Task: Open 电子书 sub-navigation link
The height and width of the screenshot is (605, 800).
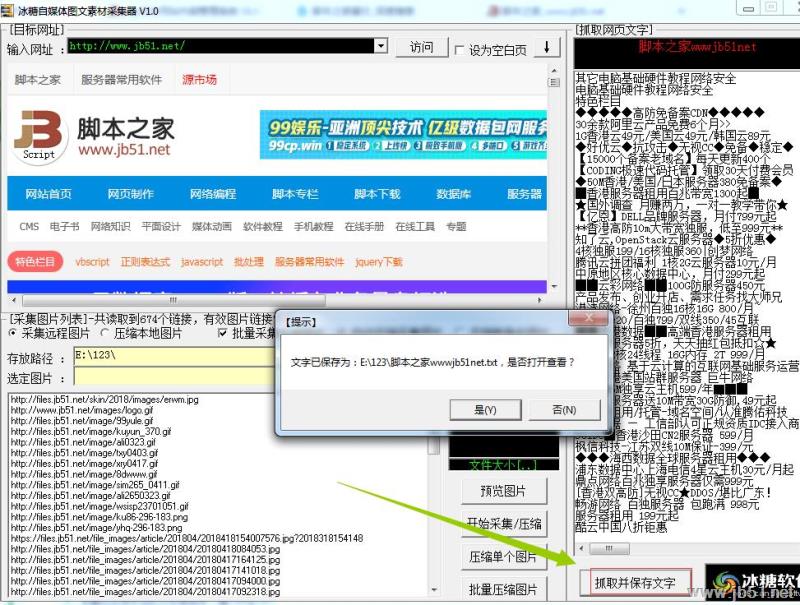Action: pos(64,226)
